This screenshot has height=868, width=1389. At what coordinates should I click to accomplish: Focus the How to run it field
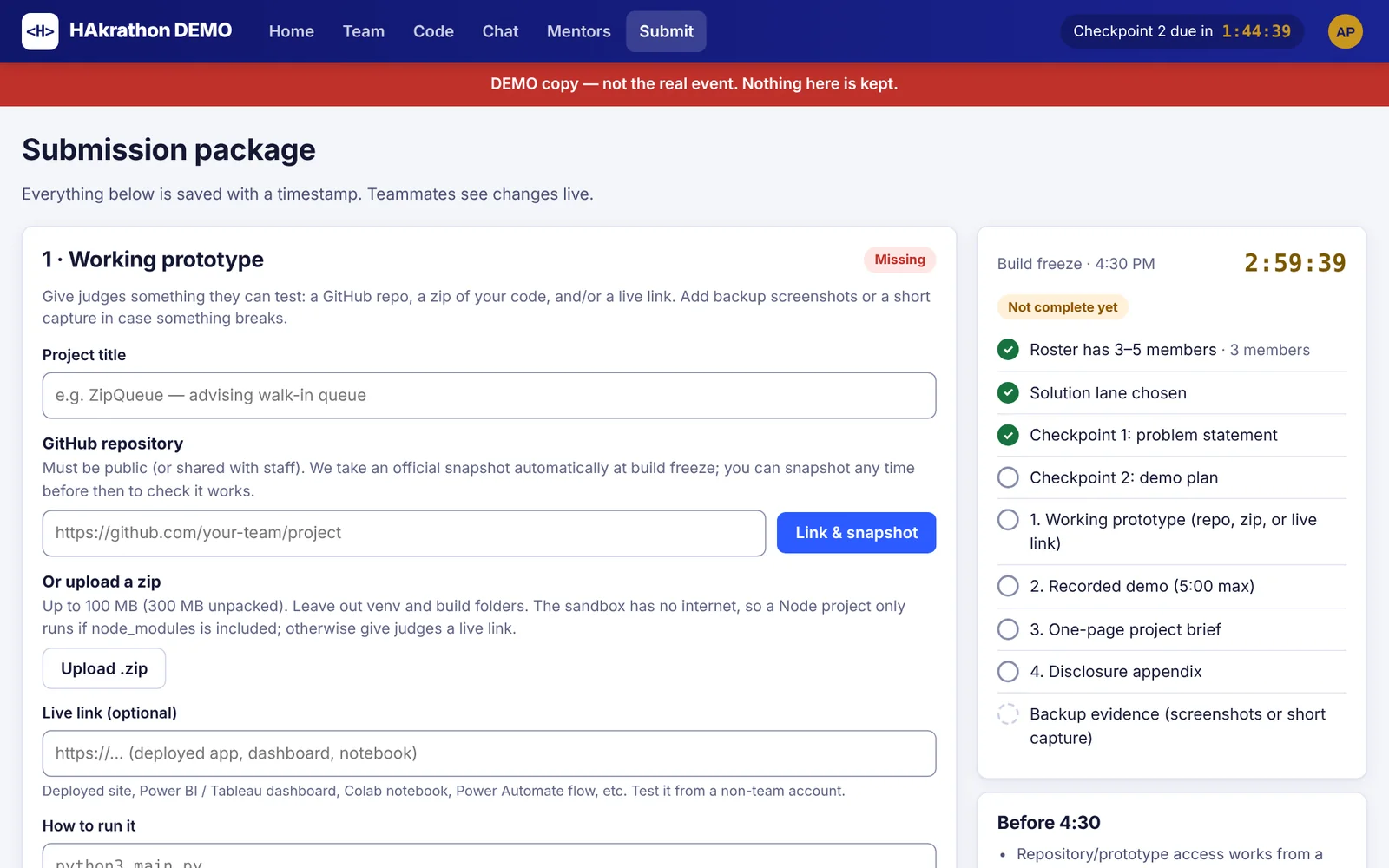pos(489,856)
